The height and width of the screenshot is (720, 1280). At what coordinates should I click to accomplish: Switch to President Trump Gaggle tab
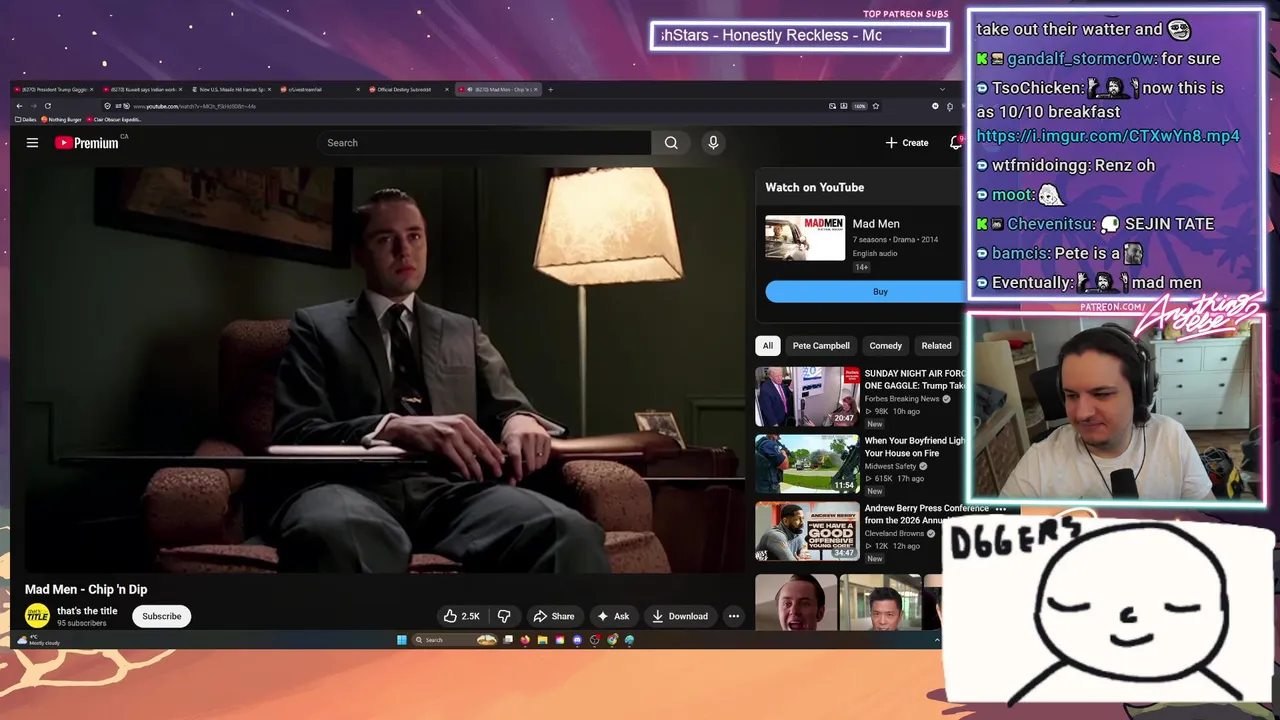coord(53,89)
